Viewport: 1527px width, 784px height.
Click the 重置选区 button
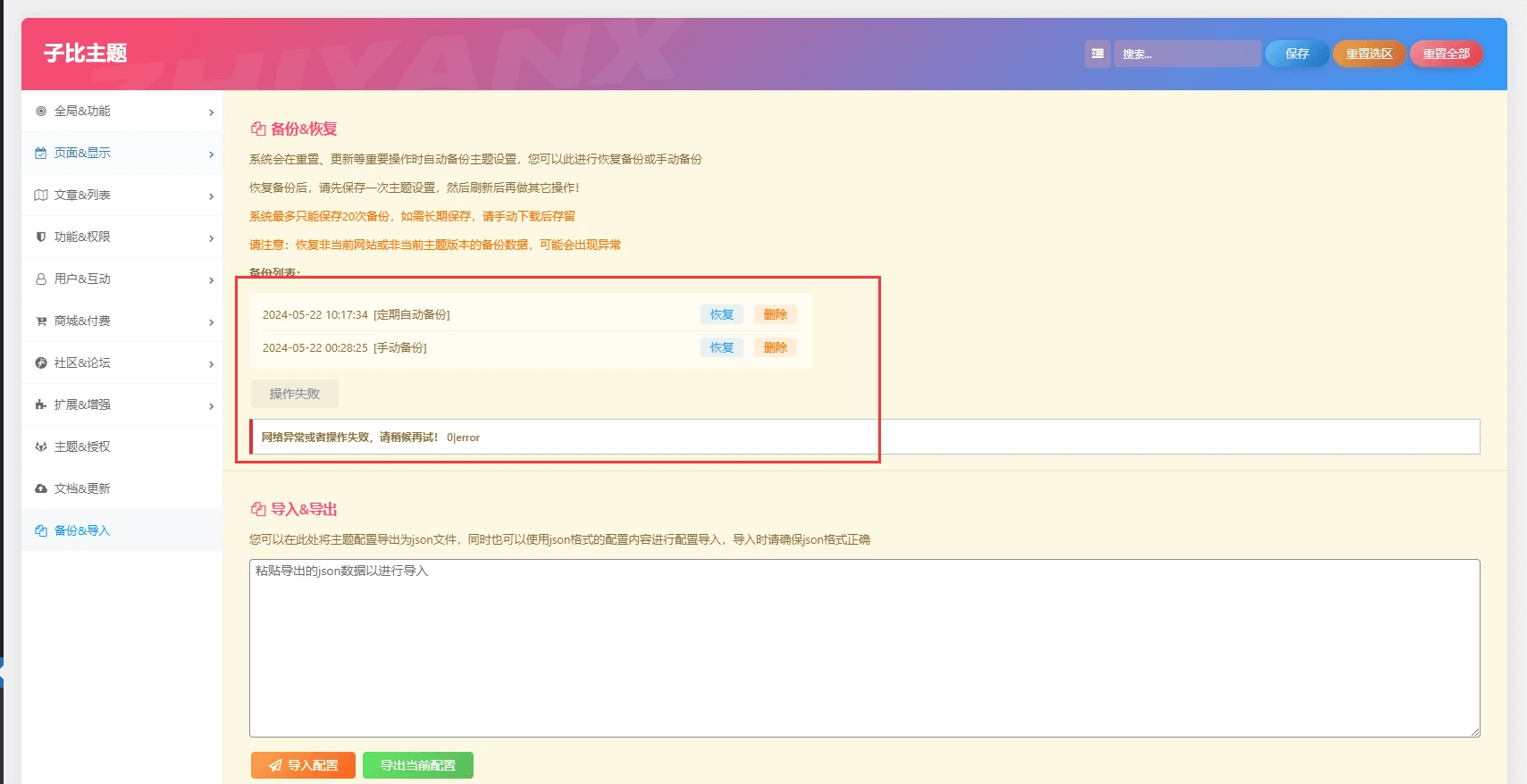point(1369,54)
